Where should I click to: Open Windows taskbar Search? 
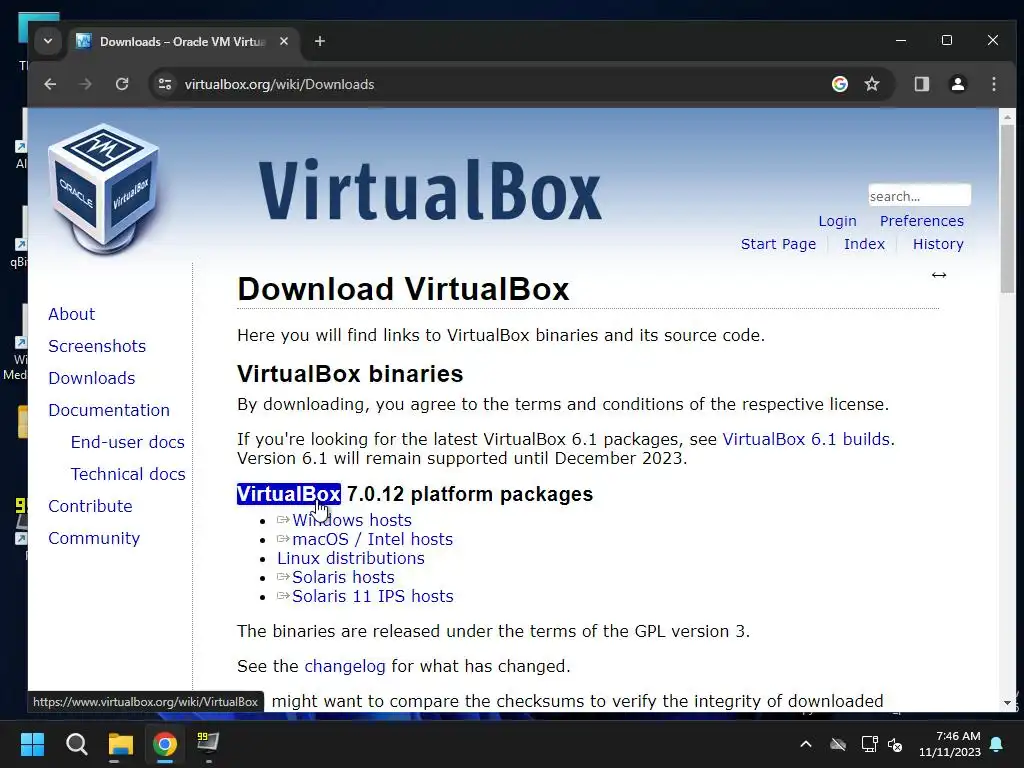point(76,744)
